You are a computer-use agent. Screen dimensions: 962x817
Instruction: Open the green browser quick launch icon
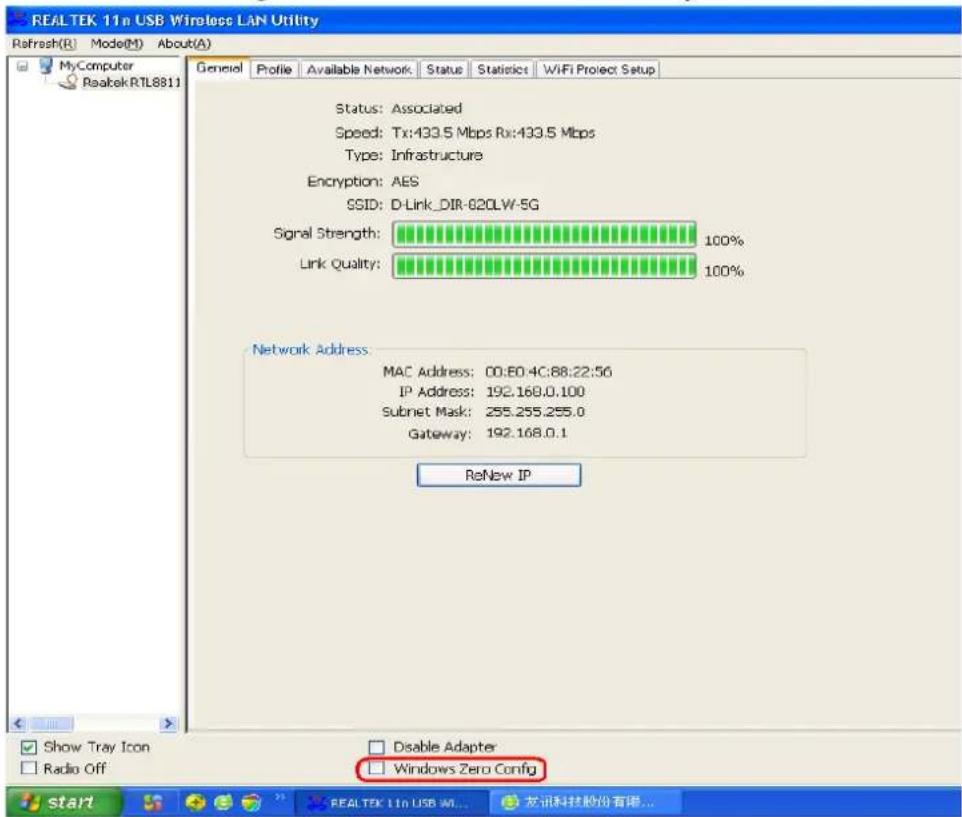click(x=223, y=802)
